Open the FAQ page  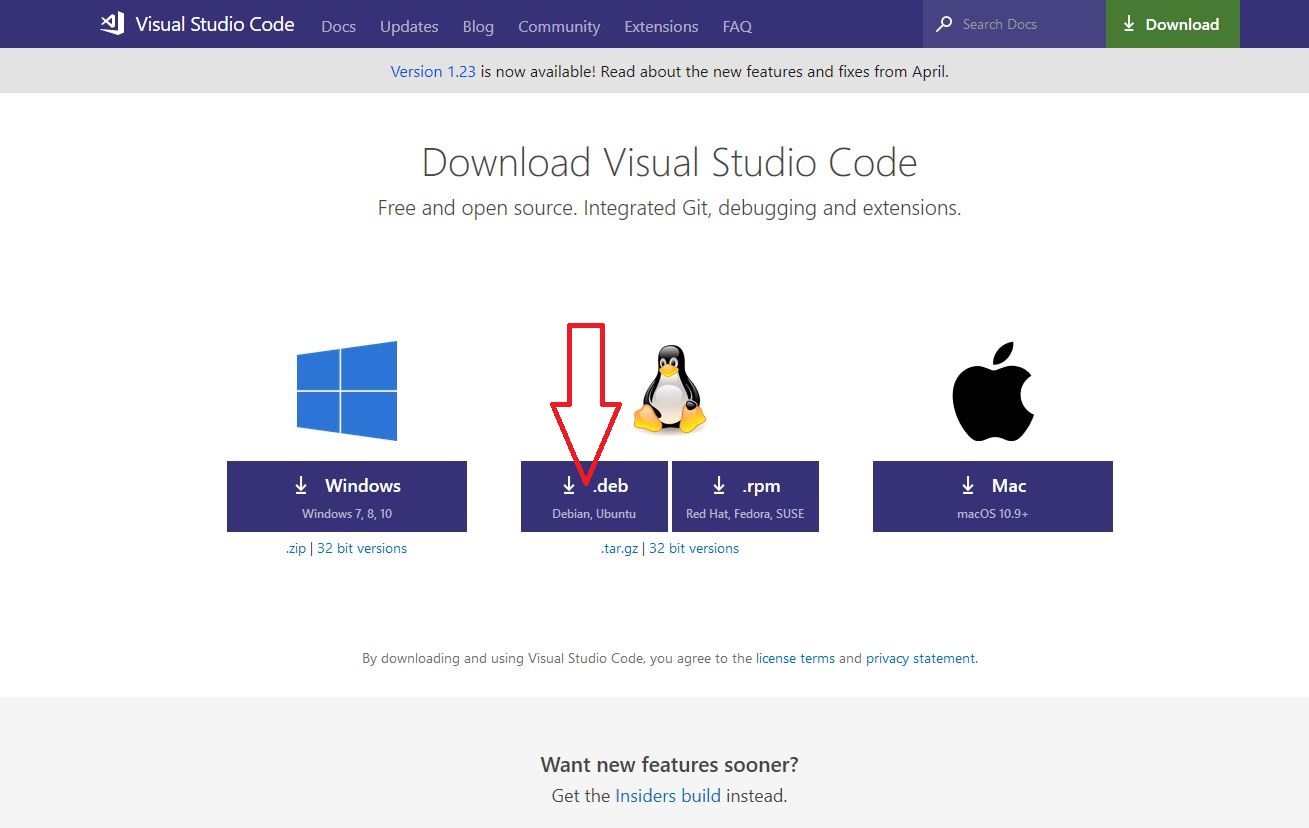click(737, 26)
